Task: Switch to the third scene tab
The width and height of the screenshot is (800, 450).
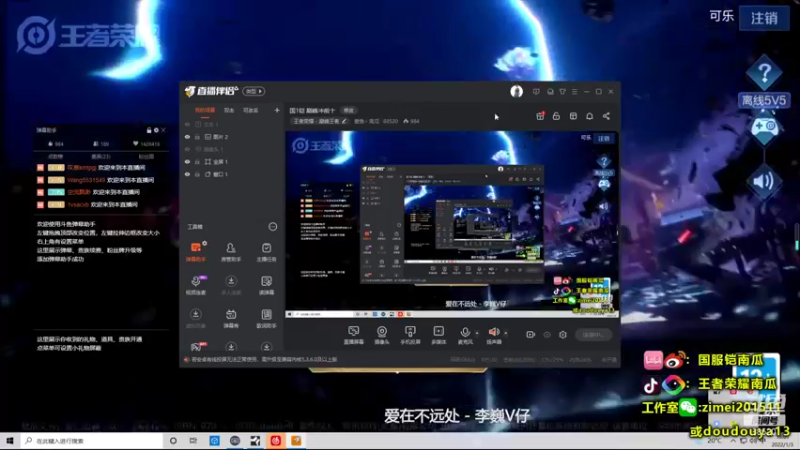Action: (x=251, y=110)
